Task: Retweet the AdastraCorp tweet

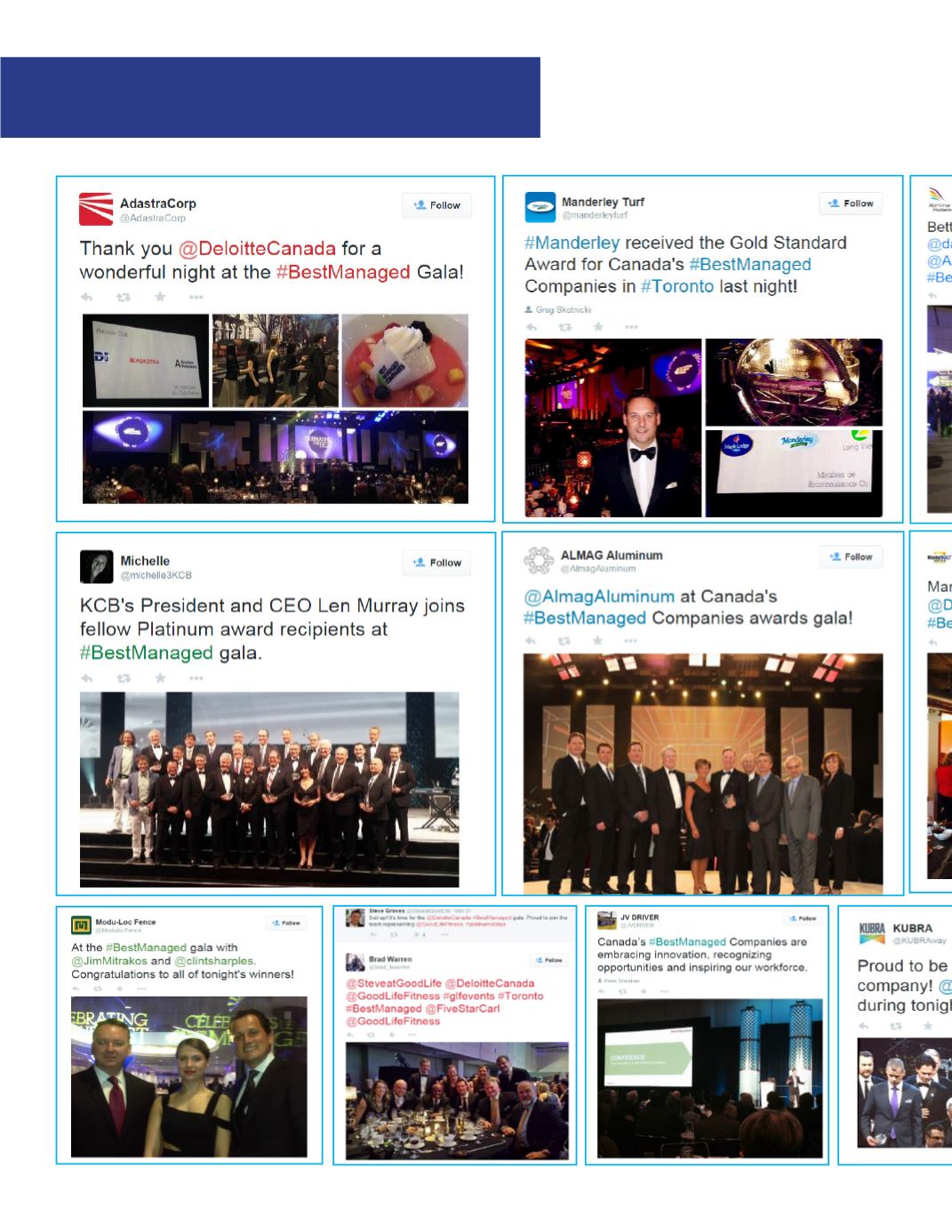Action: click(x=124, y=297)
